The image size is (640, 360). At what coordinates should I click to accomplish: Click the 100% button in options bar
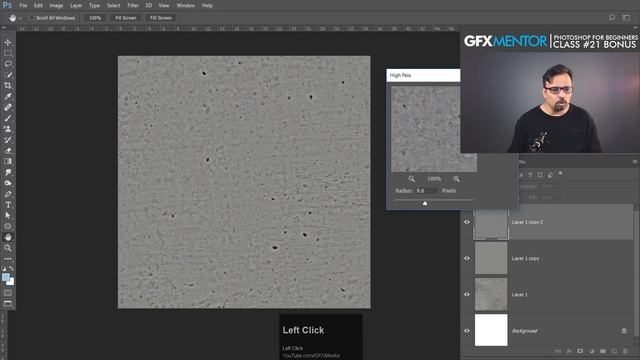pos(95,18)
